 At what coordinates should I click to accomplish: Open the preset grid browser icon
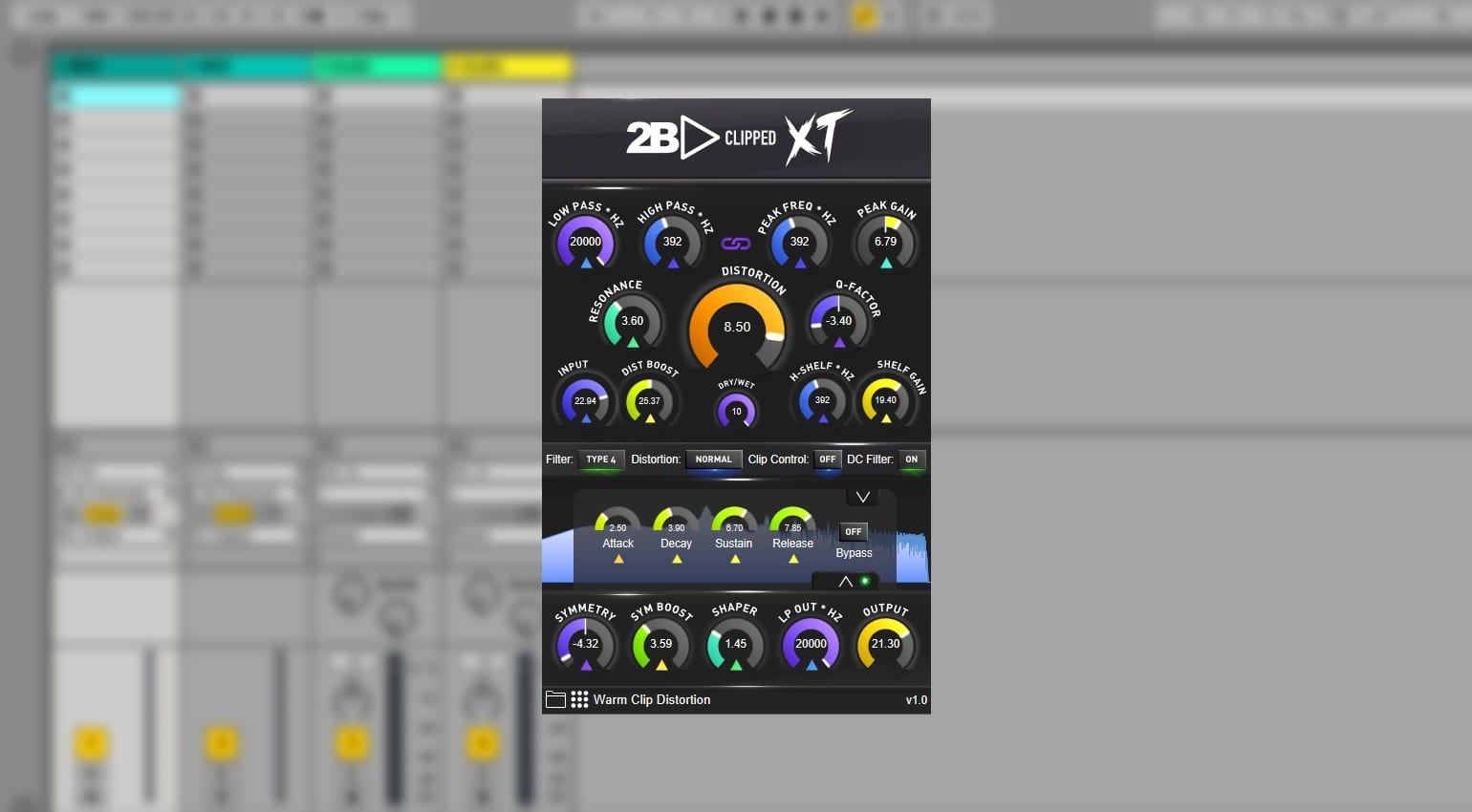[579, 699]
